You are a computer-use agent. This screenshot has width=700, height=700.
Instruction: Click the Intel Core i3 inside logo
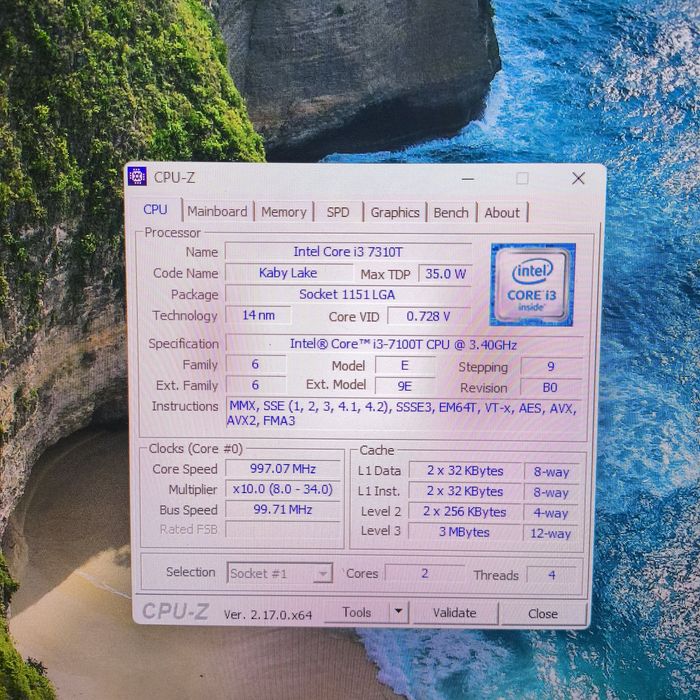coord(532,284)
